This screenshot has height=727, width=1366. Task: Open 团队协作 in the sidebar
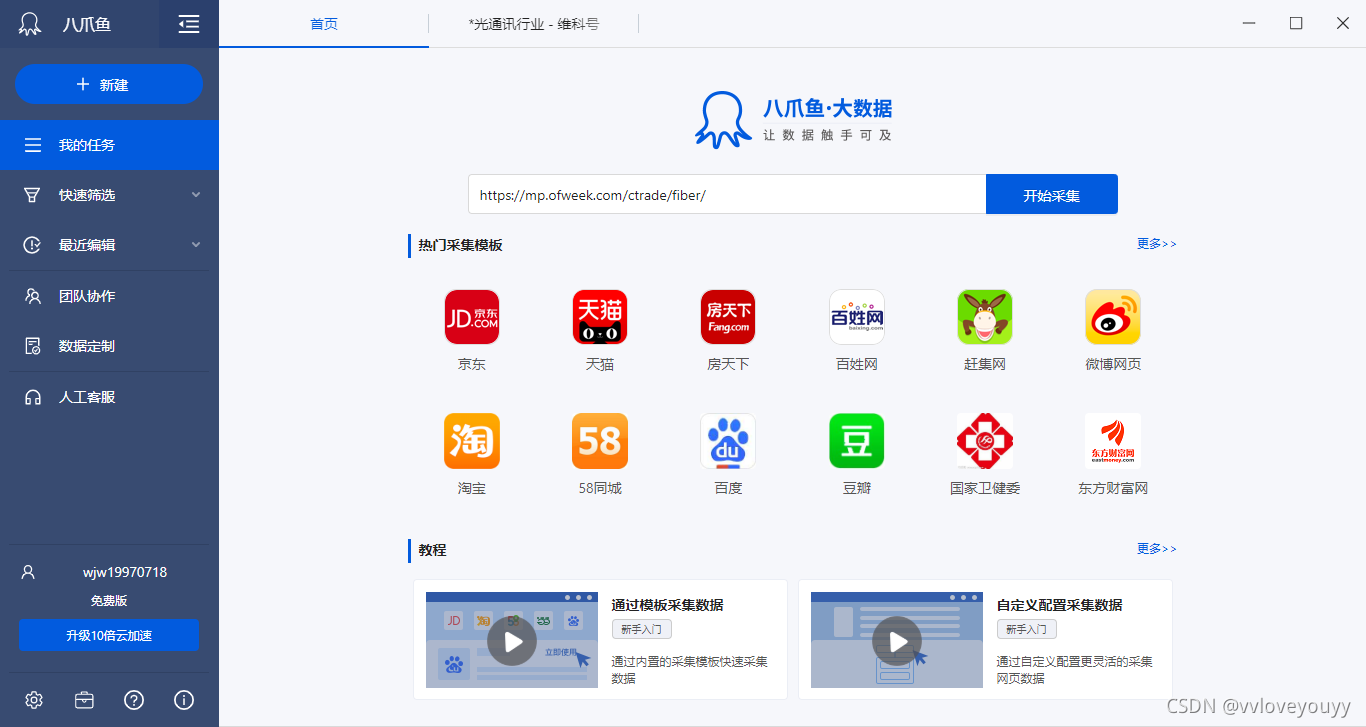click(x=109, y=296)
